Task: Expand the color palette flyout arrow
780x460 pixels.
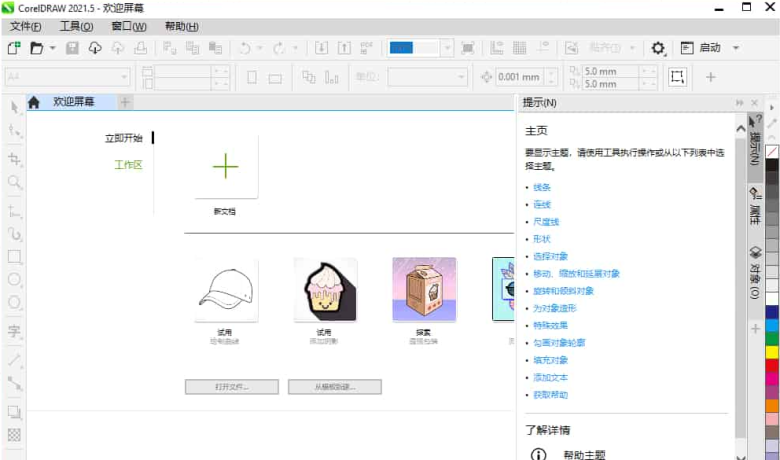Action: [x=772, y=107]
